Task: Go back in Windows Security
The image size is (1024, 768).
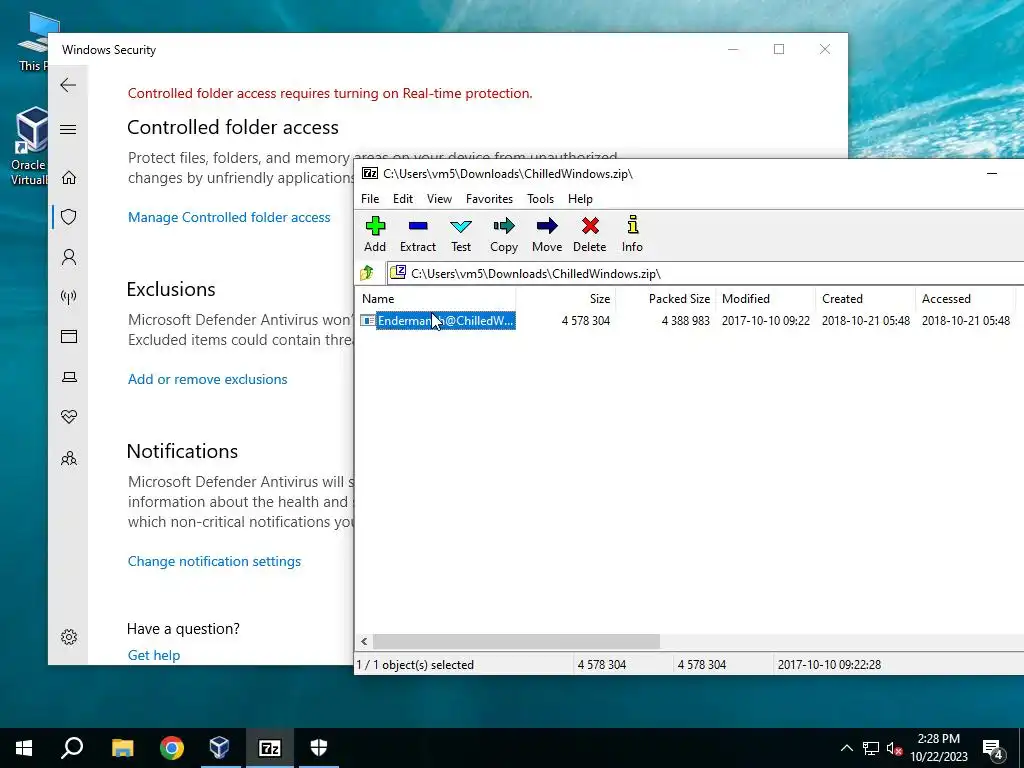Action: tap(68, 85)
